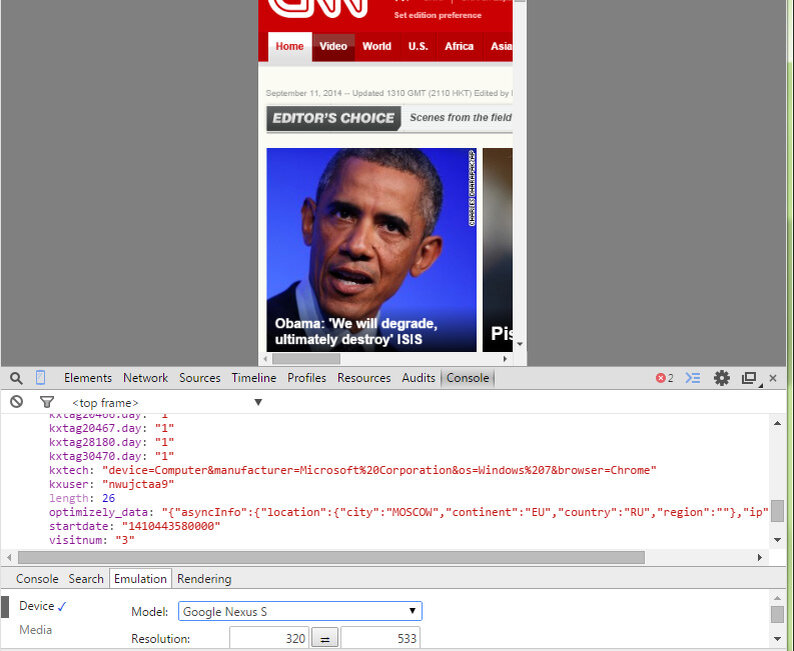This screenshot has height=651, width=794.
Task: Click visitnum value "3"
Action: (125, 540)
